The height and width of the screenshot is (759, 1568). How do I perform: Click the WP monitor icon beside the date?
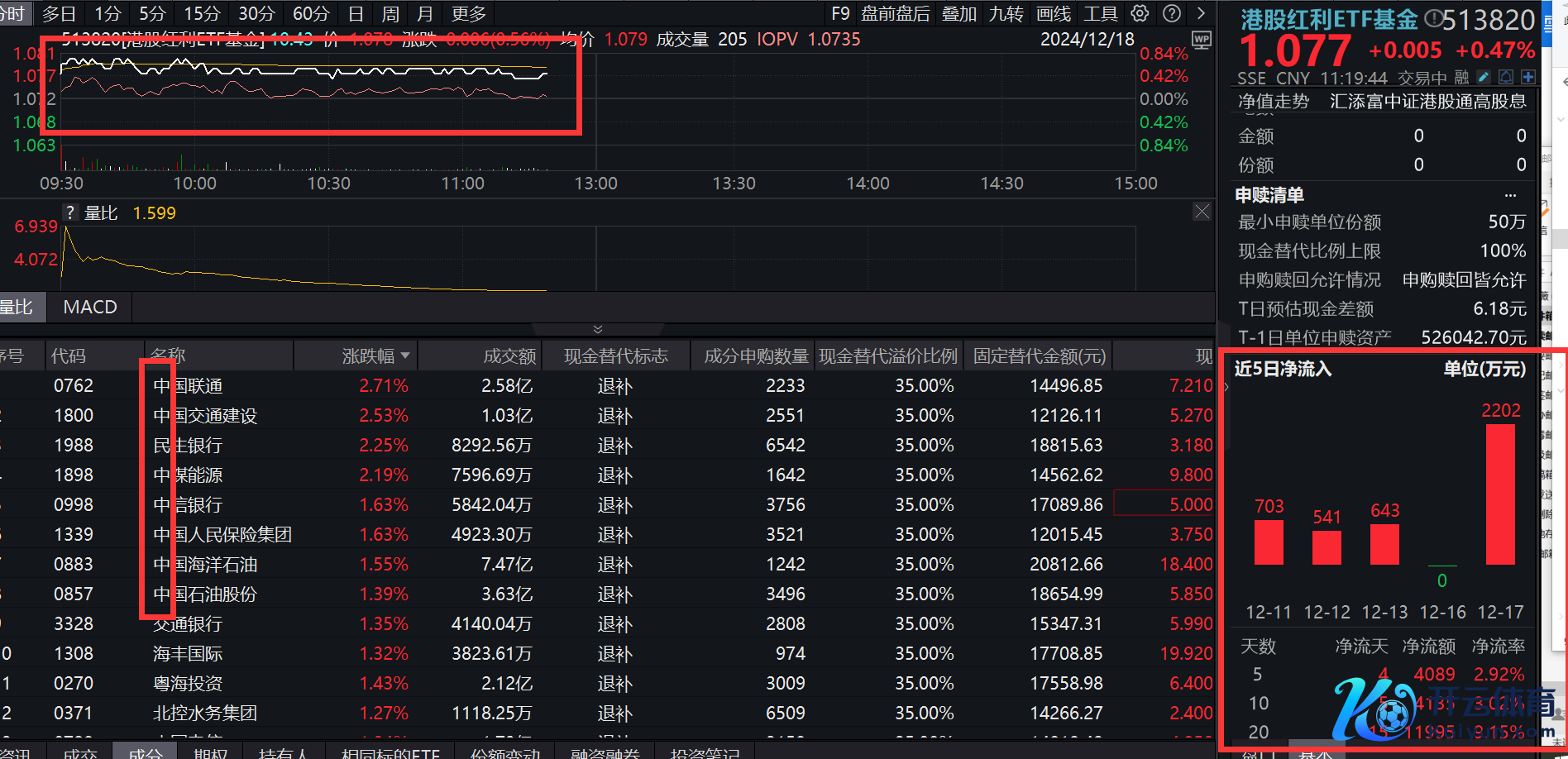pos(1201,40)
